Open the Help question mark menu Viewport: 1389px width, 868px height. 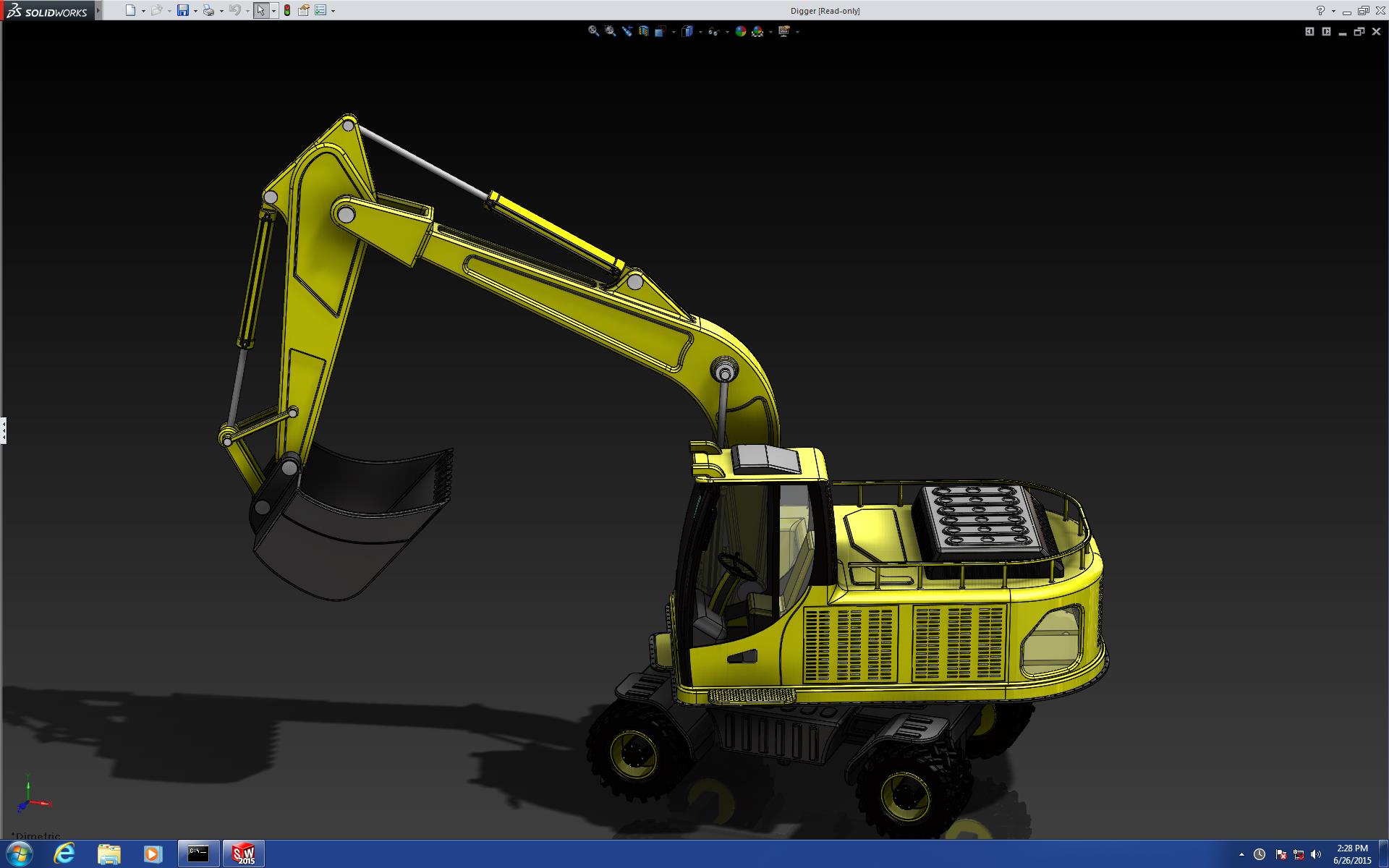tap(1320, 10)
